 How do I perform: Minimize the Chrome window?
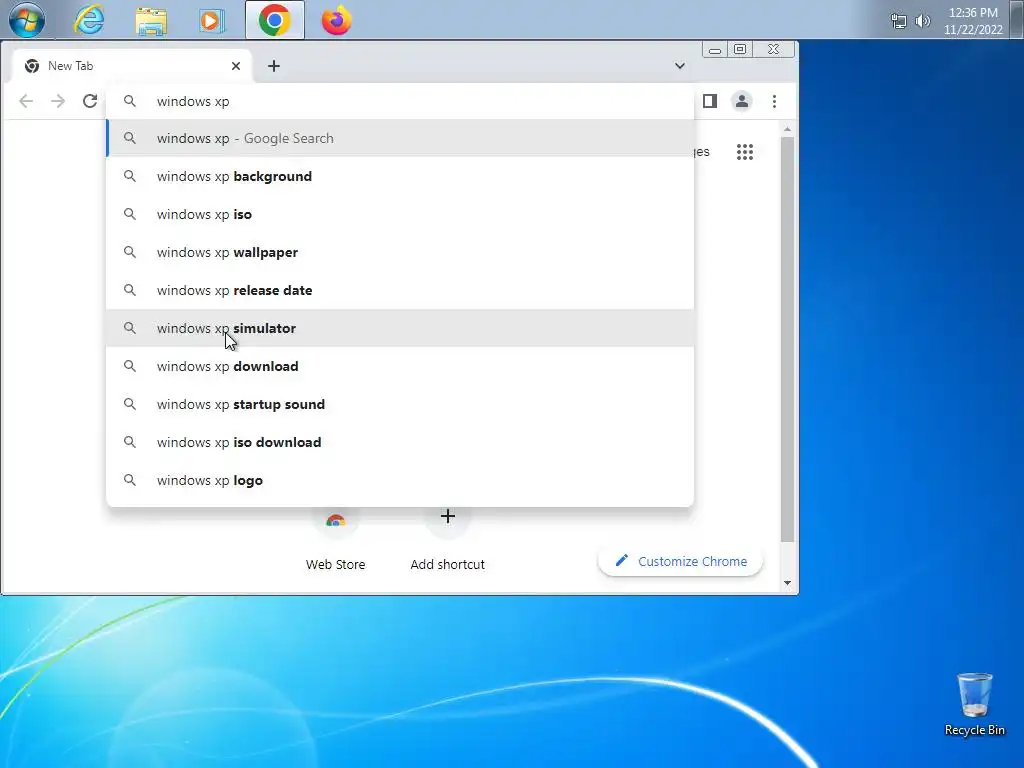point(715,50)
